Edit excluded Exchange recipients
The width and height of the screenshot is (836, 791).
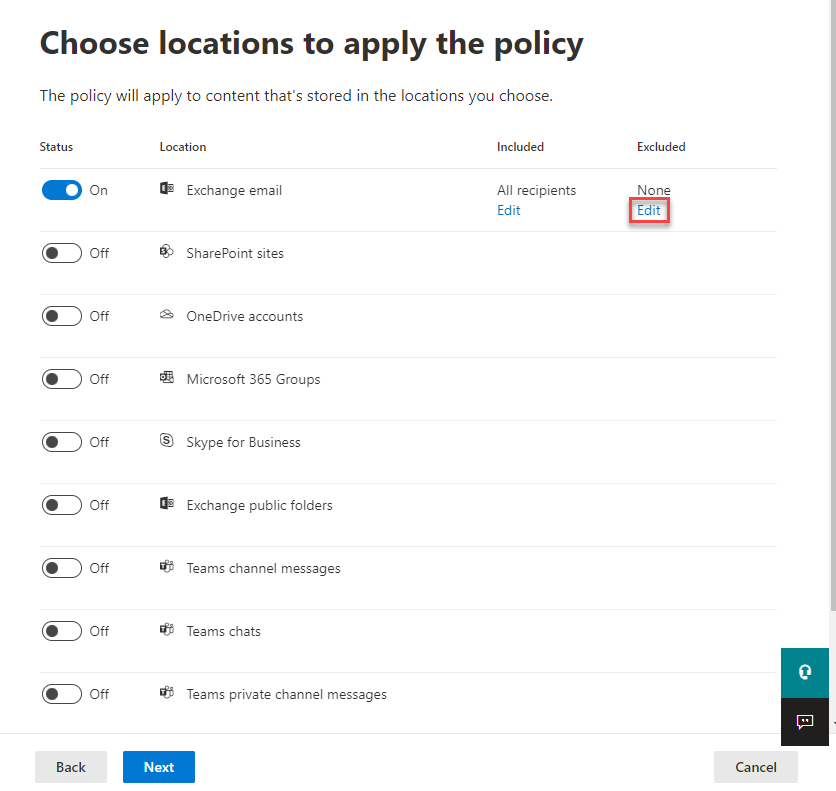coord(649,211)
